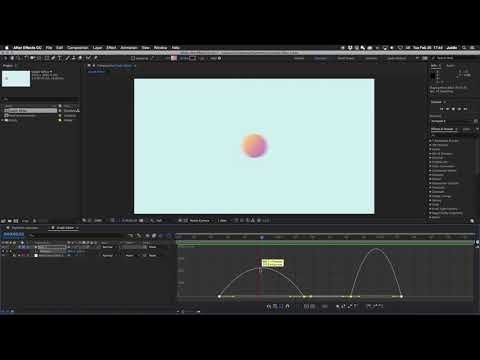Toggle visibility eye of first timeline layer
Image resolution: width=480 pixels, height=360 pixels.
3,247
